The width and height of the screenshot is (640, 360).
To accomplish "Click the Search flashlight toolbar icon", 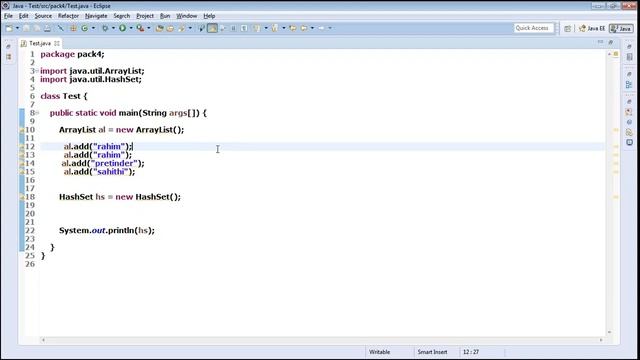I will click(x=181, y=28).
